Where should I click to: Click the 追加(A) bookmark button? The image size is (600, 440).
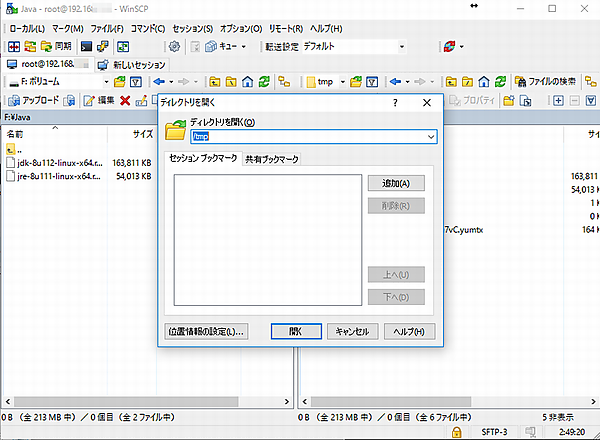click(396, 183)
